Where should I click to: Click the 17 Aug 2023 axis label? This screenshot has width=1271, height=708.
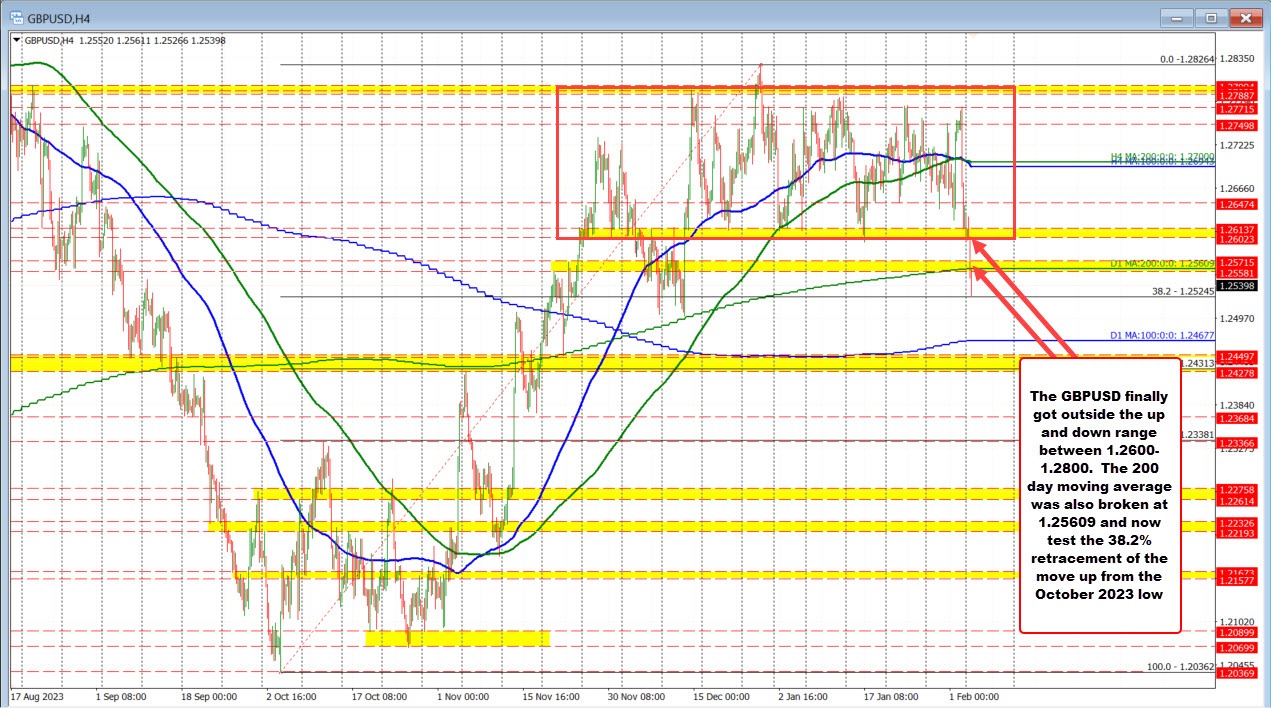click(38, 696)
